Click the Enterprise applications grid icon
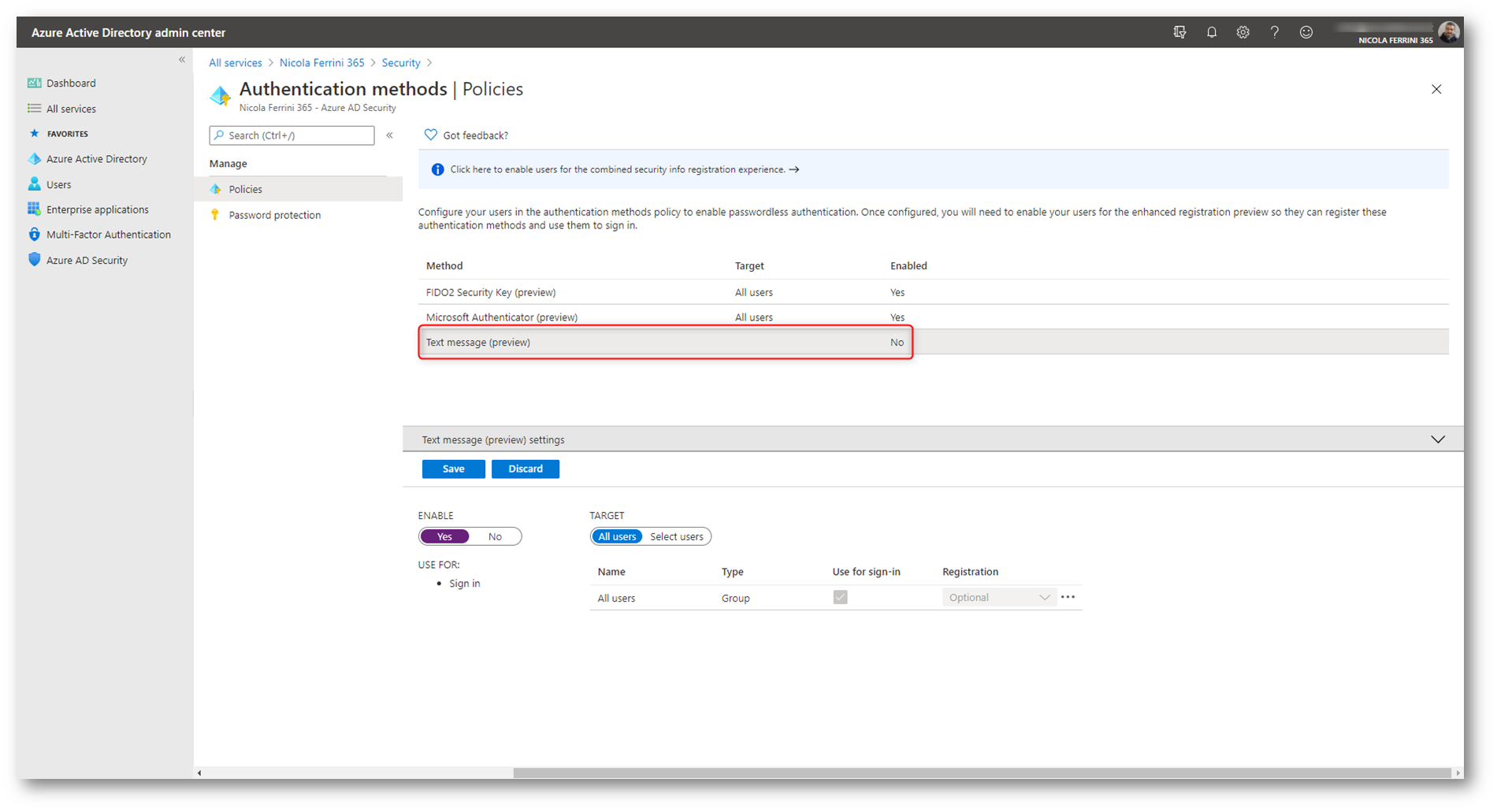 [34, 209]
